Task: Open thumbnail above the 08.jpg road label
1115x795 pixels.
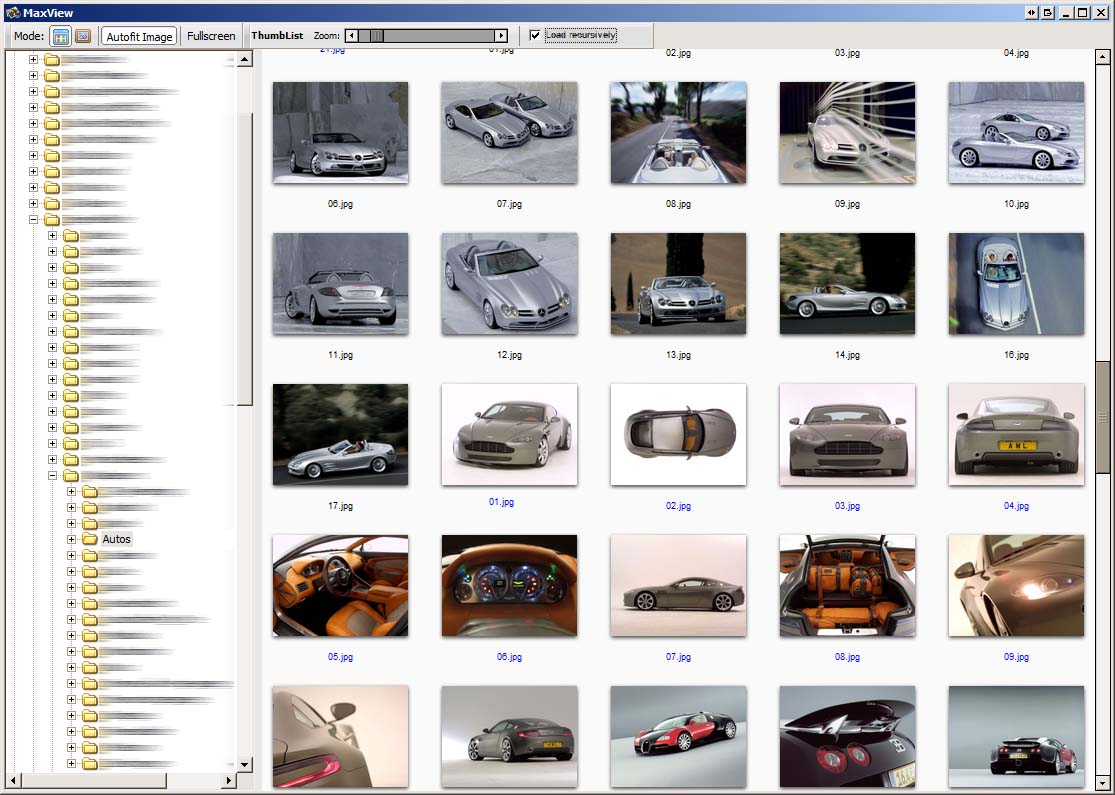Action: (x=678, y=132)
